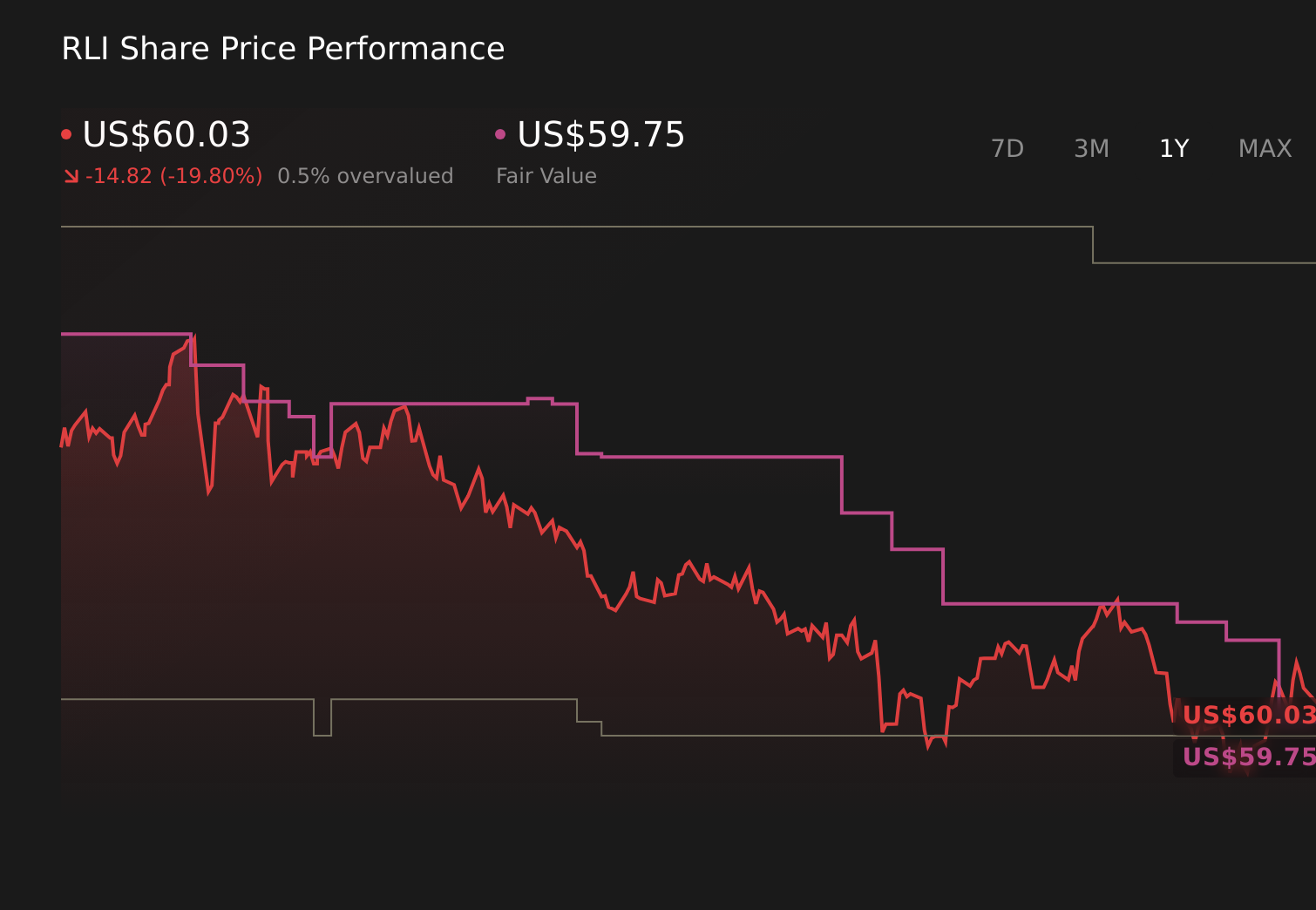Toggle the Fair Value series via its legend
Screen dimensions: 1316x910
(x=600, y=135)
